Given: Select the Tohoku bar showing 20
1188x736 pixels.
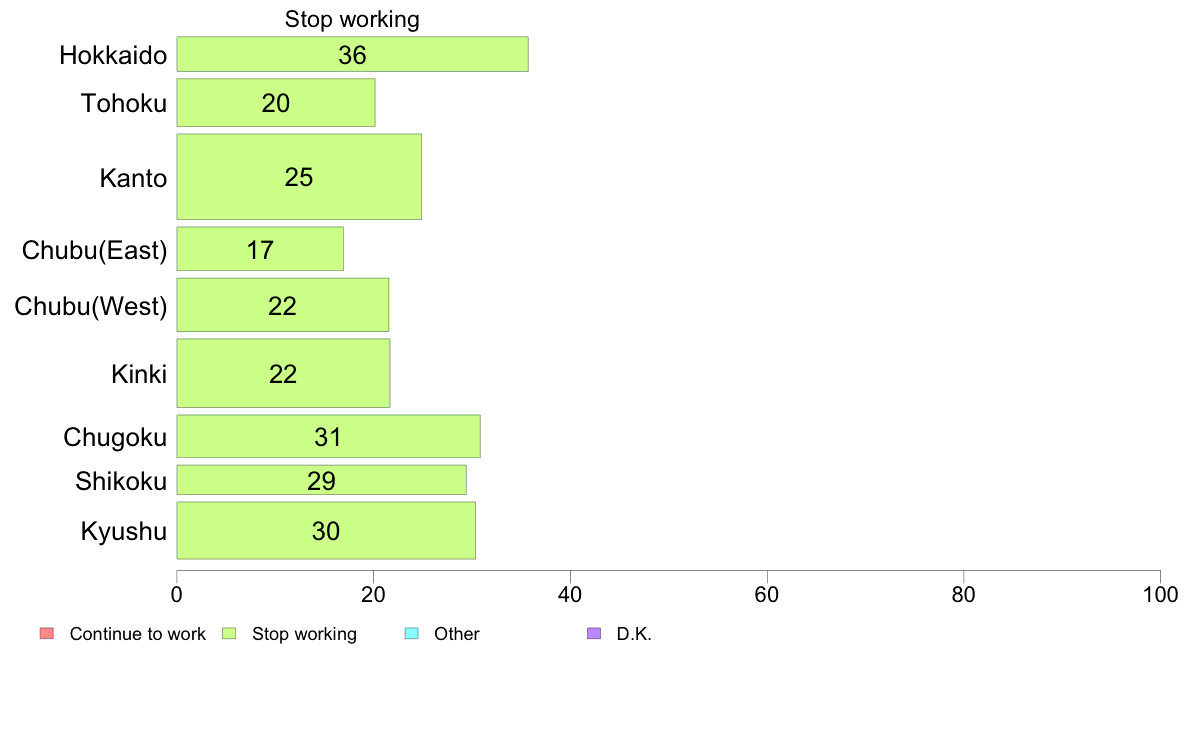Looking at the screenshot, I should click(x=276, y=102).
